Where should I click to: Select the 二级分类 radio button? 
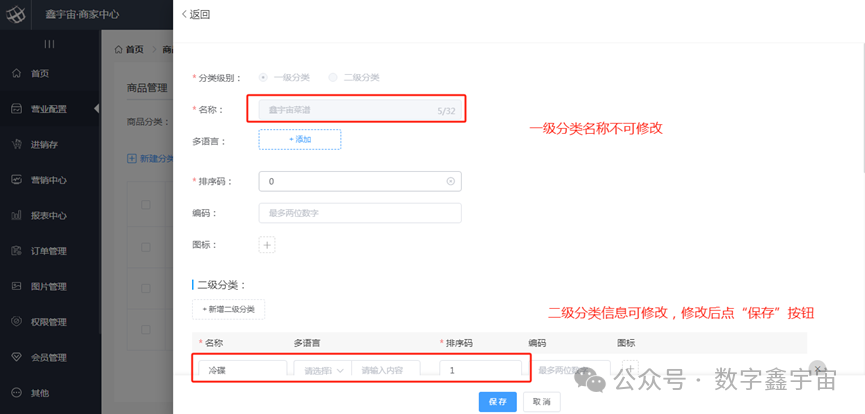333,77
